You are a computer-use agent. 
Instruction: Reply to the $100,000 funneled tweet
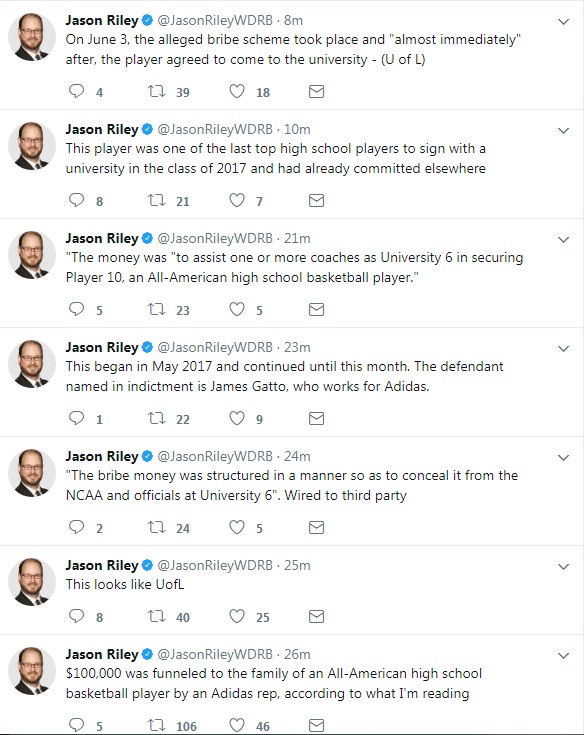[76, 725]
